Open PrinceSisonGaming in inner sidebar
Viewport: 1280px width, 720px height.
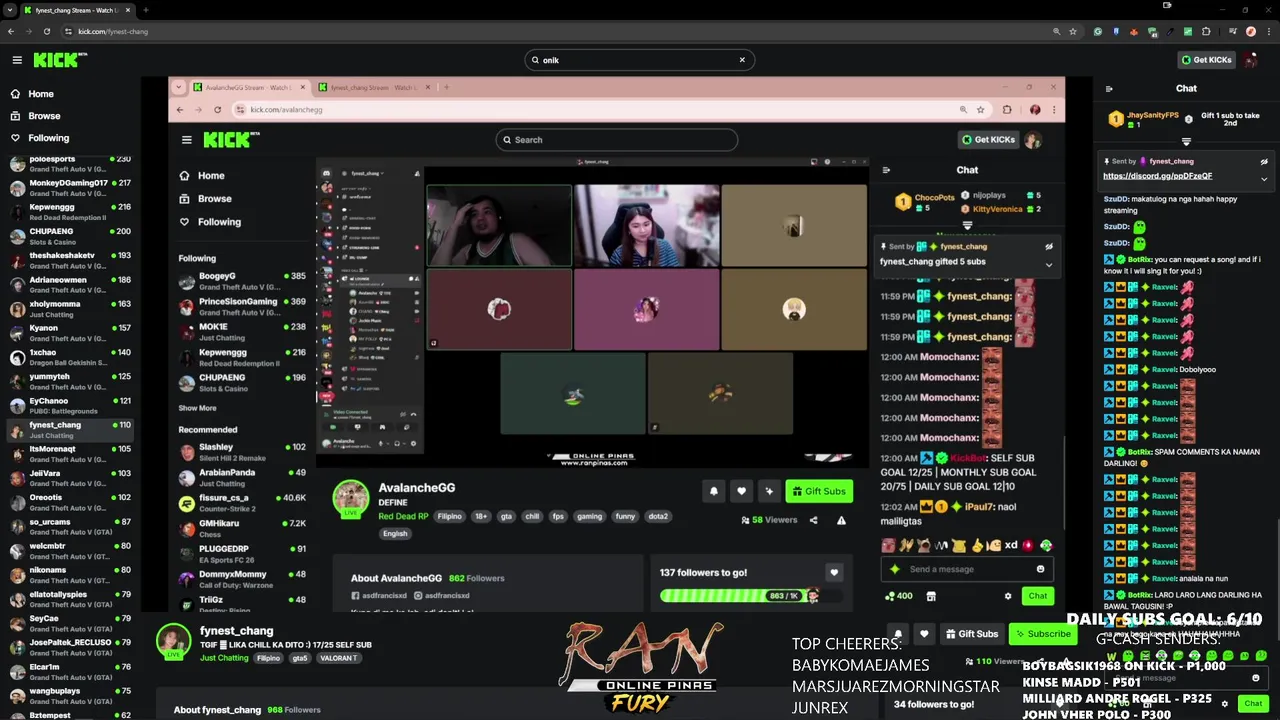pyautogui.click(x=242, y=307)
